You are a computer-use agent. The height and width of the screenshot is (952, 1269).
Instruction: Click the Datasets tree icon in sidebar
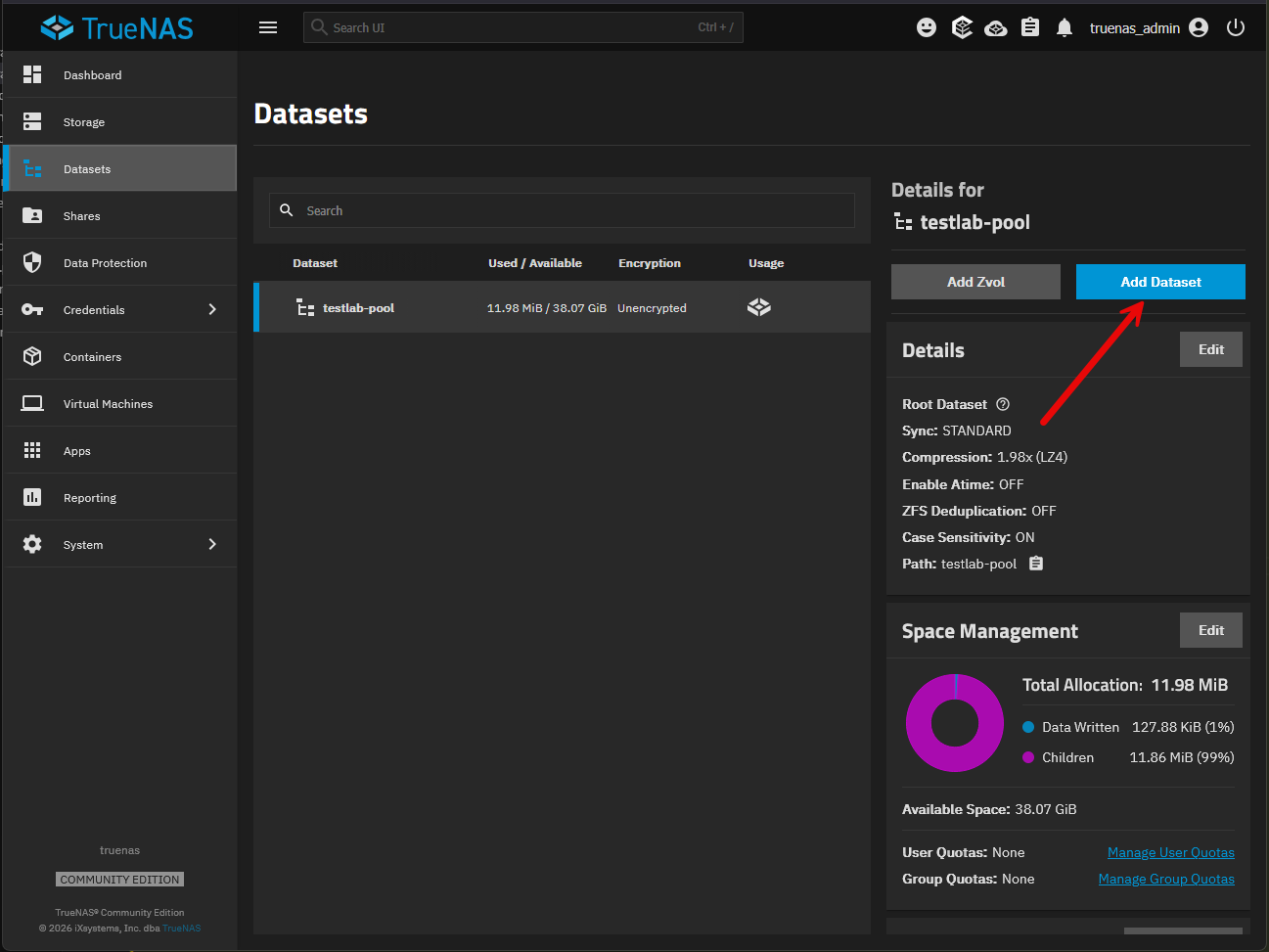coord(32,168)
